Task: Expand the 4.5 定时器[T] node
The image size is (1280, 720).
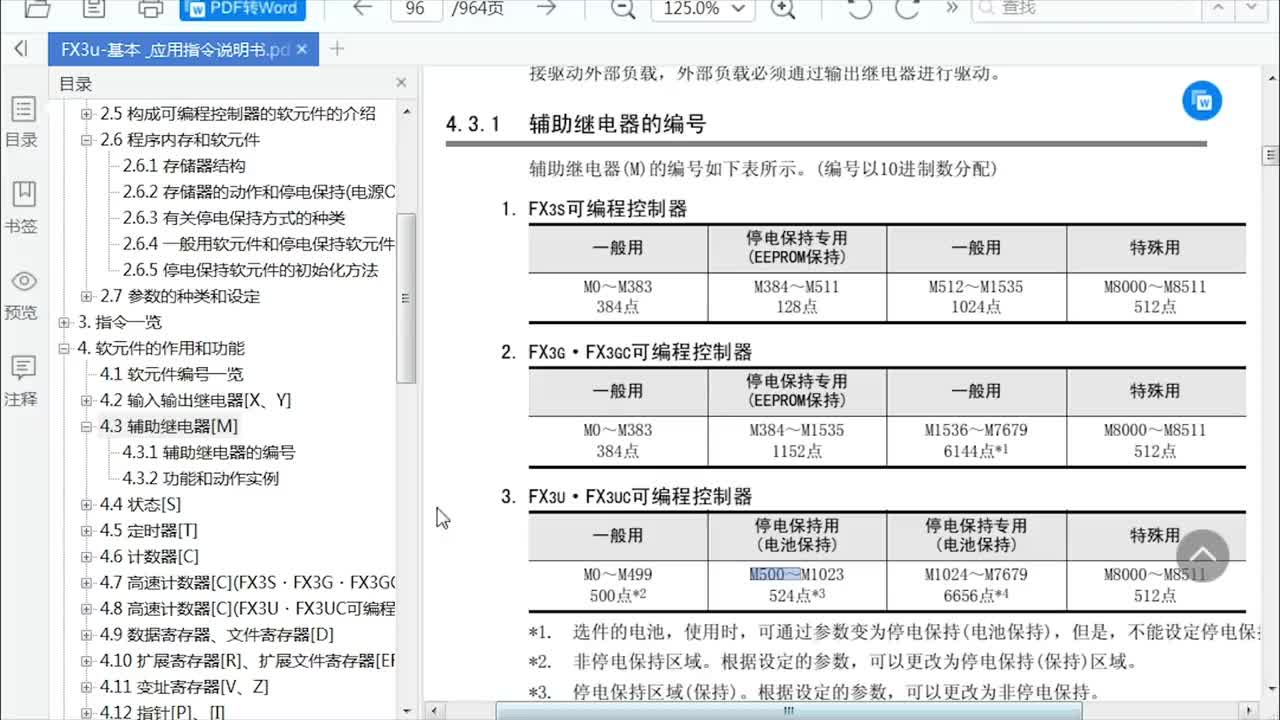Action: click(86, 530)
